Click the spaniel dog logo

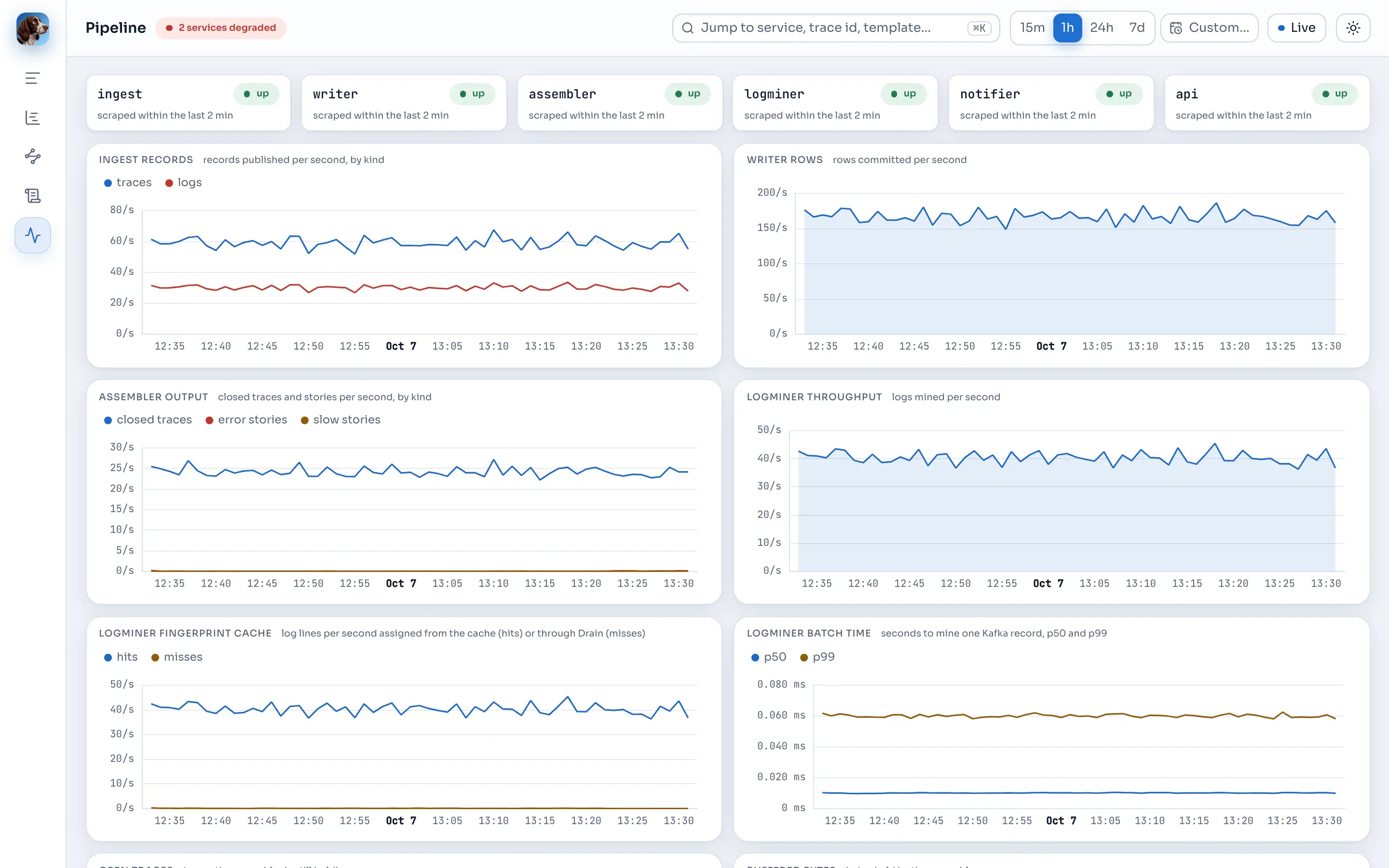pos(33,29)
